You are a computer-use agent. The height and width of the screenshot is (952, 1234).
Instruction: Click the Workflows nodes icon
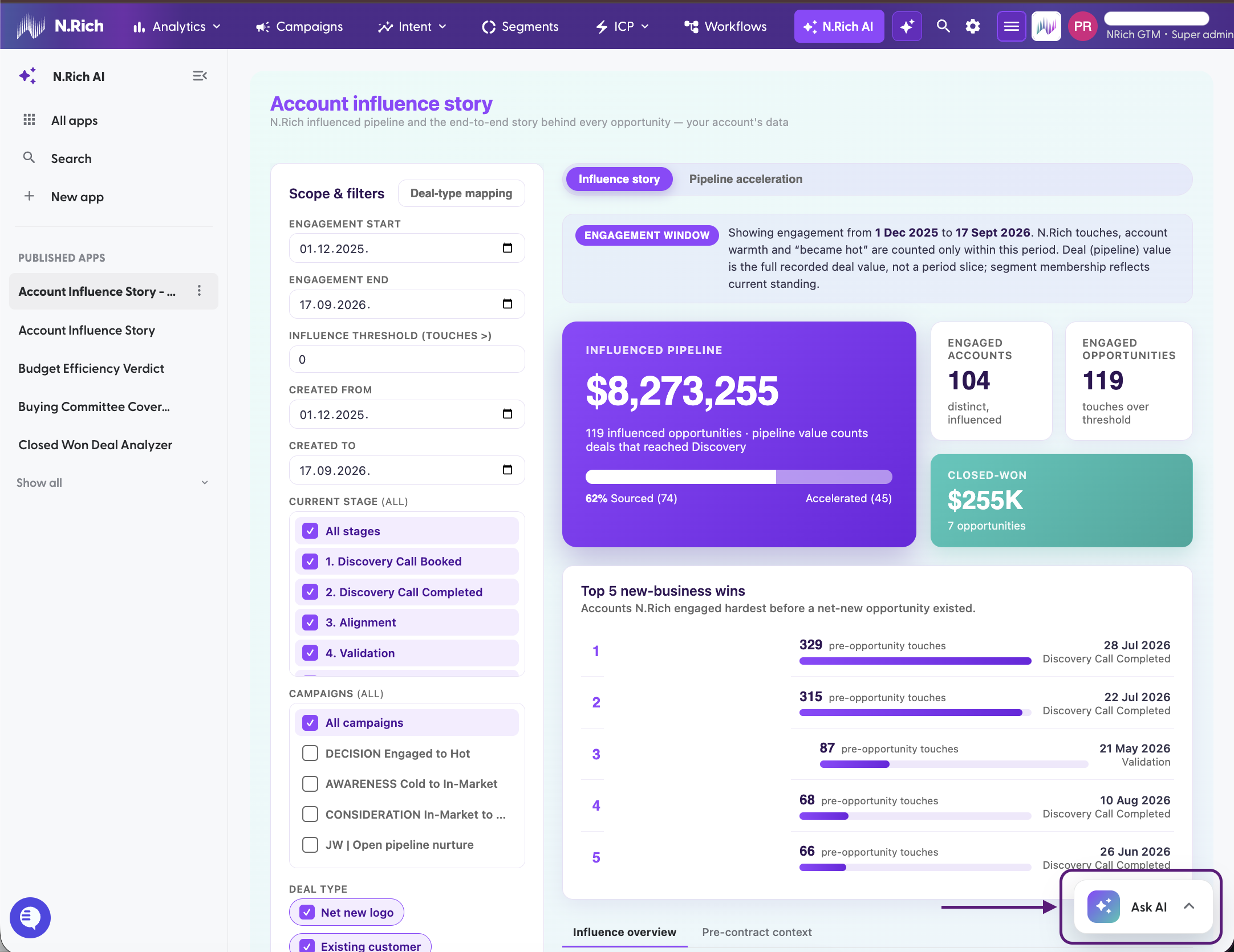tap(691, 27)
